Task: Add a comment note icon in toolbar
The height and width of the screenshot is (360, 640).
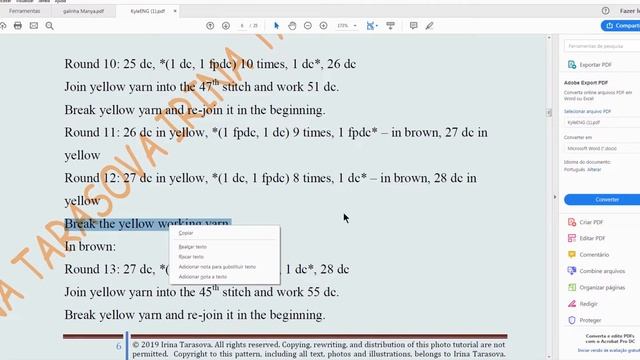Action: pyautogui.click(x=413, y=26)
